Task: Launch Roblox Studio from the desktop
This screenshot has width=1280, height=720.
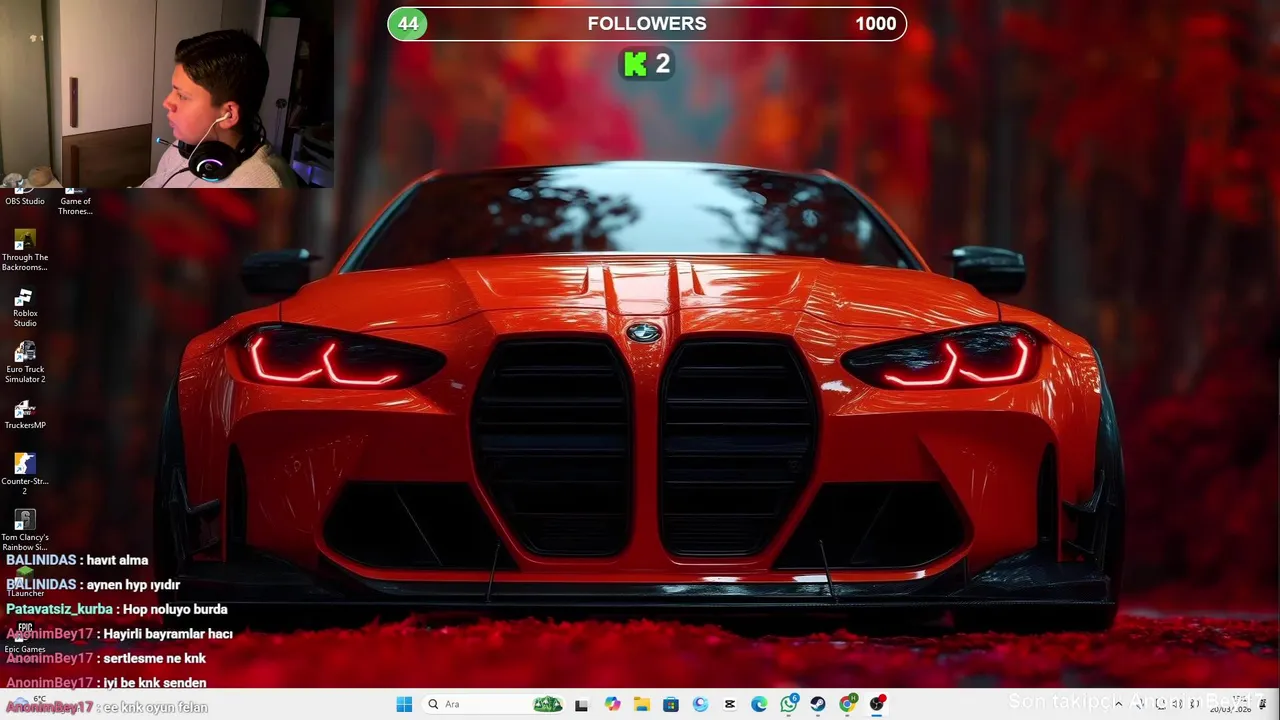Action: click(x=25, y=308)
